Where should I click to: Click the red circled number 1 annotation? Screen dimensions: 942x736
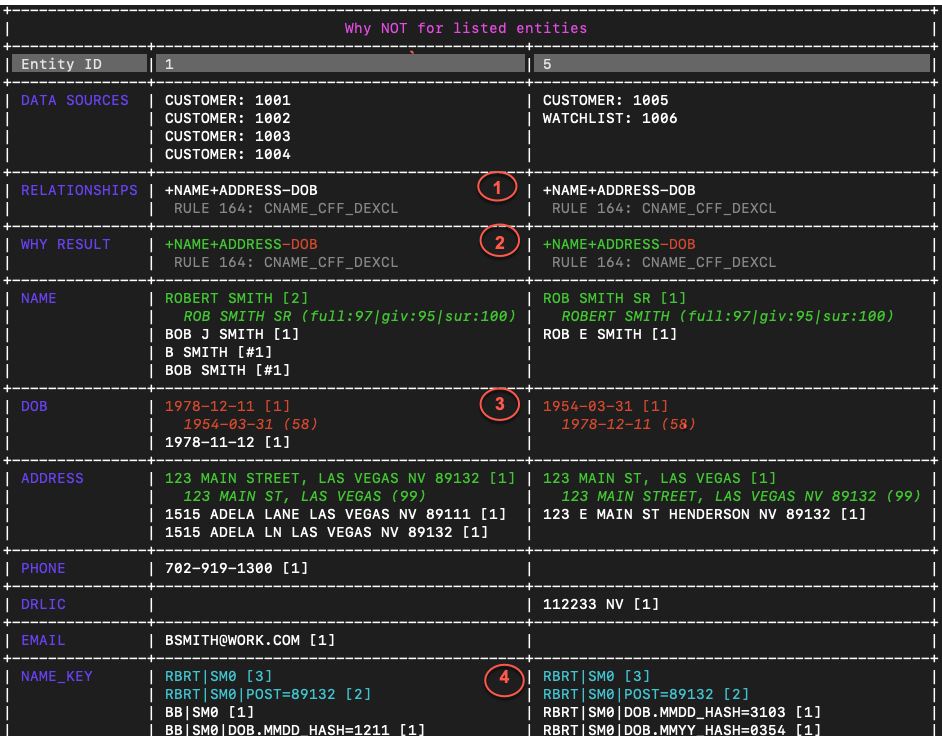click(x=497, y=187)
